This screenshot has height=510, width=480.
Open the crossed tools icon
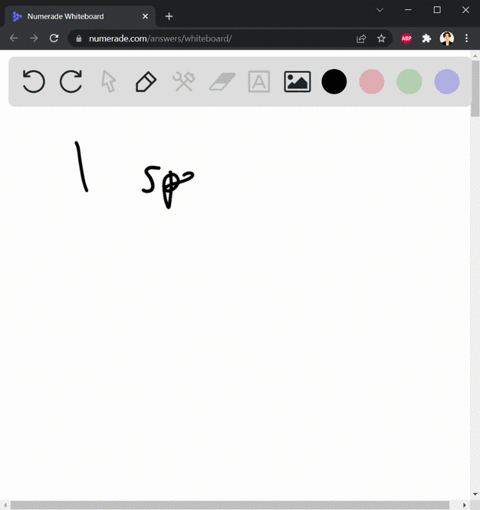pyautogui.click(x=184, y=81)
